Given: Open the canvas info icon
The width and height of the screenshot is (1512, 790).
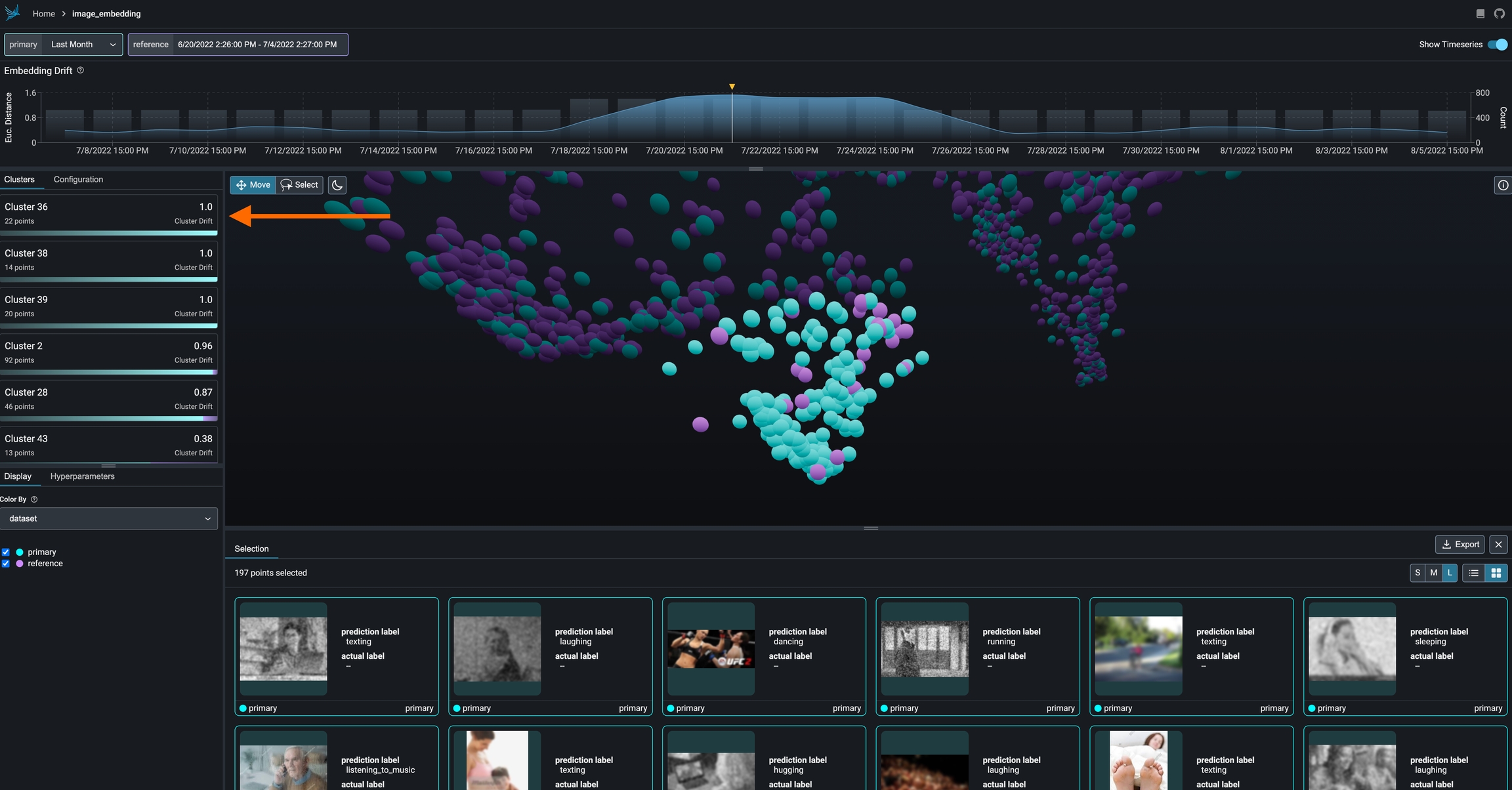Looking at the screenshot, I should (1502, 186).
